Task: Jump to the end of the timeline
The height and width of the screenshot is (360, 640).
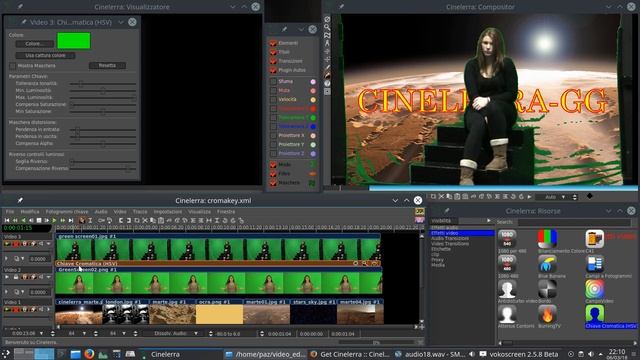Action: point(71,220)
